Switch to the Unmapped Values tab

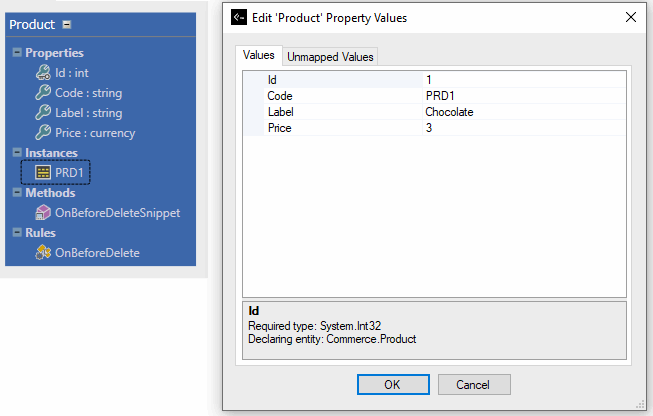coord(330,57)
